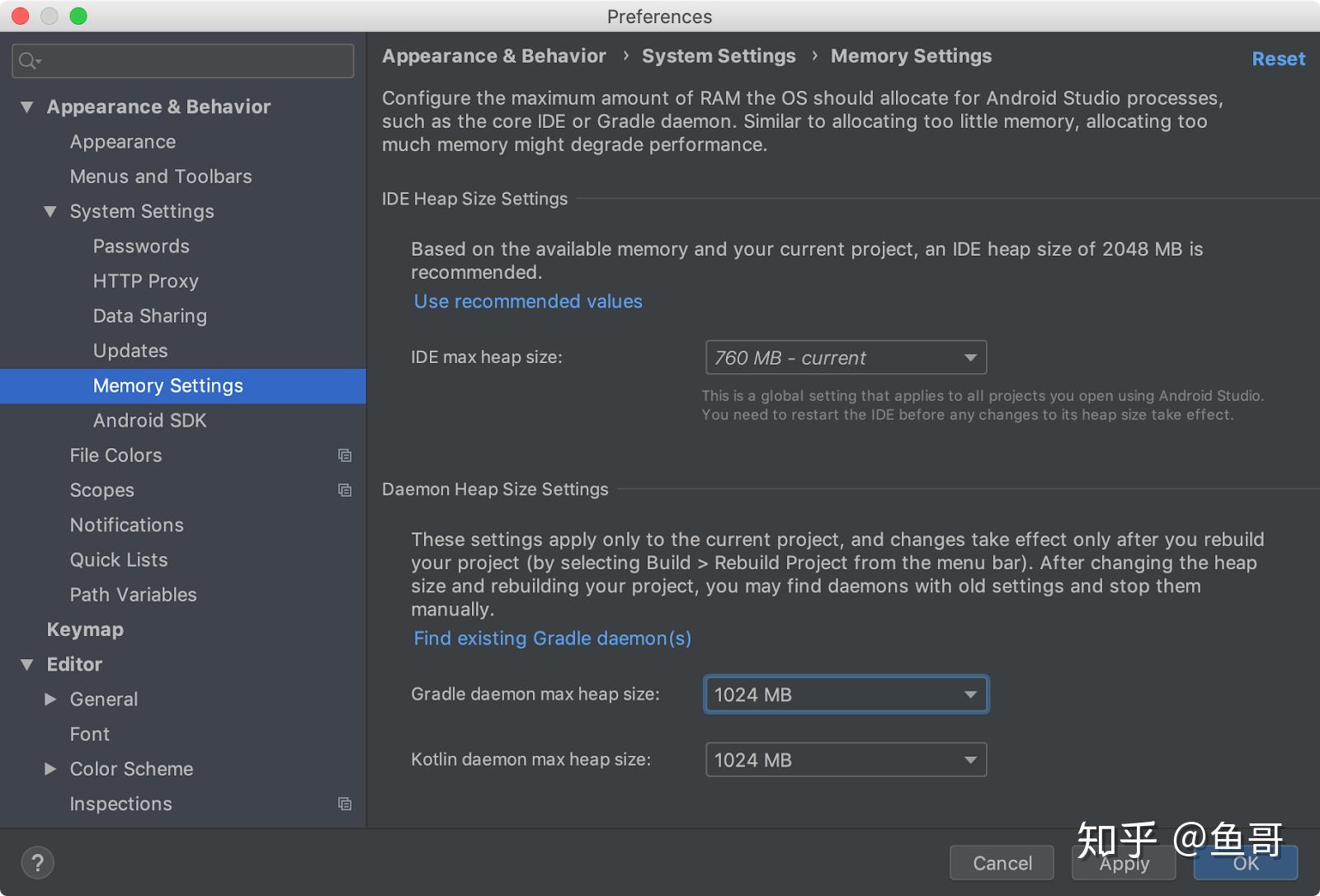Open the IDE max heap size dropdown
Image resolution: width=1320 pixels, height=896 pixels.
(x=846, y=357)
